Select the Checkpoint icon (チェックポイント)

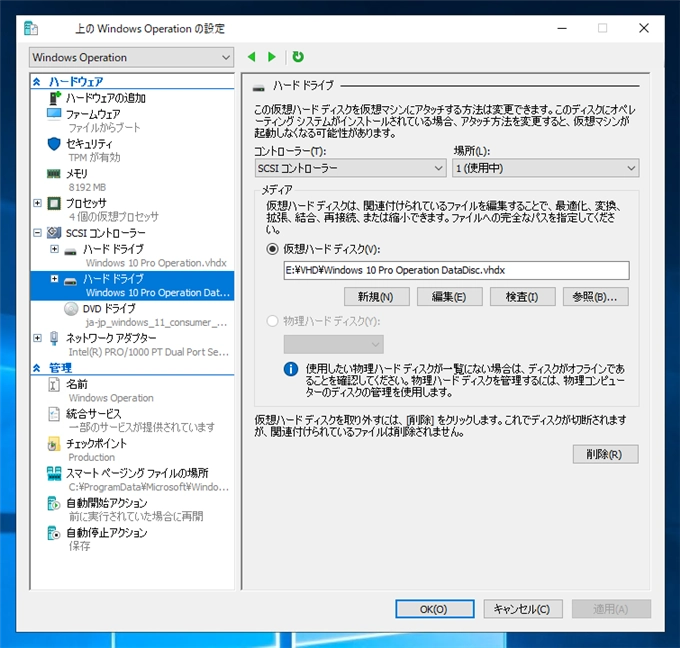pos(54,444)
